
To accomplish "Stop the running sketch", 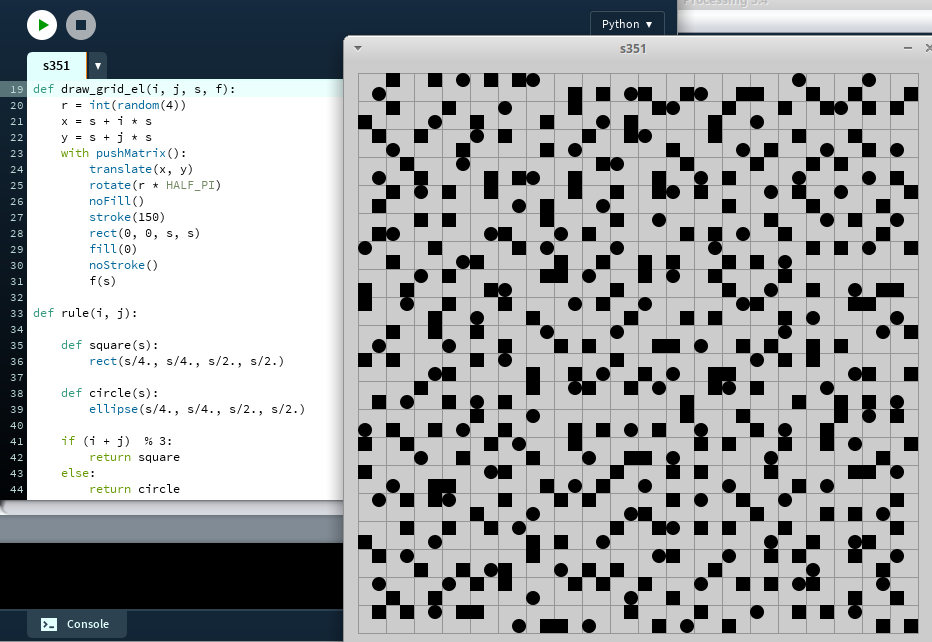I will pos(81,25).
